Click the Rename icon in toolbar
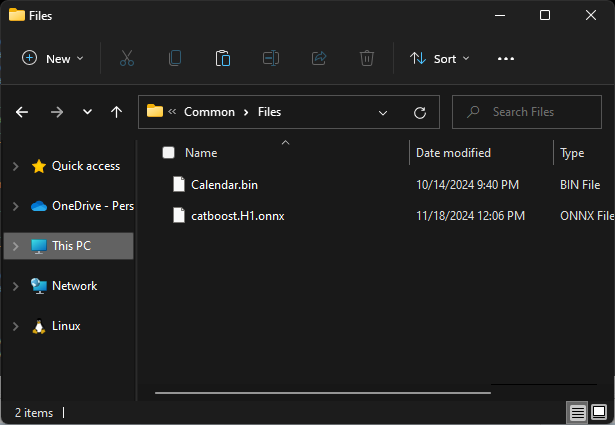The height and width of the screenshot is (425, 615). (271, 59)
